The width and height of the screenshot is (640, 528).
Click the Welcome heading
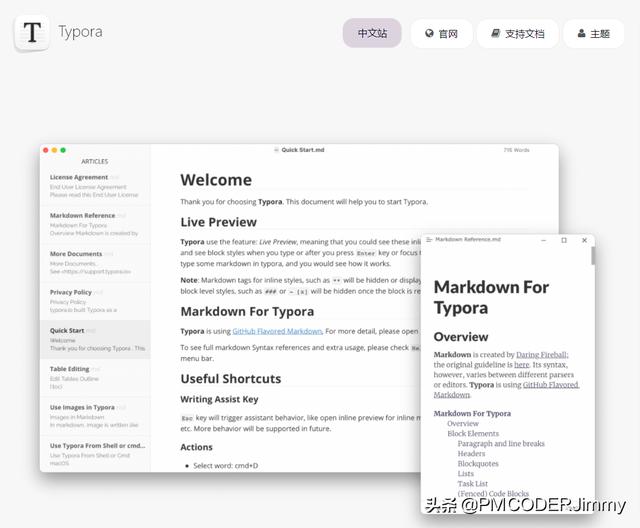(x=216, y=180)
